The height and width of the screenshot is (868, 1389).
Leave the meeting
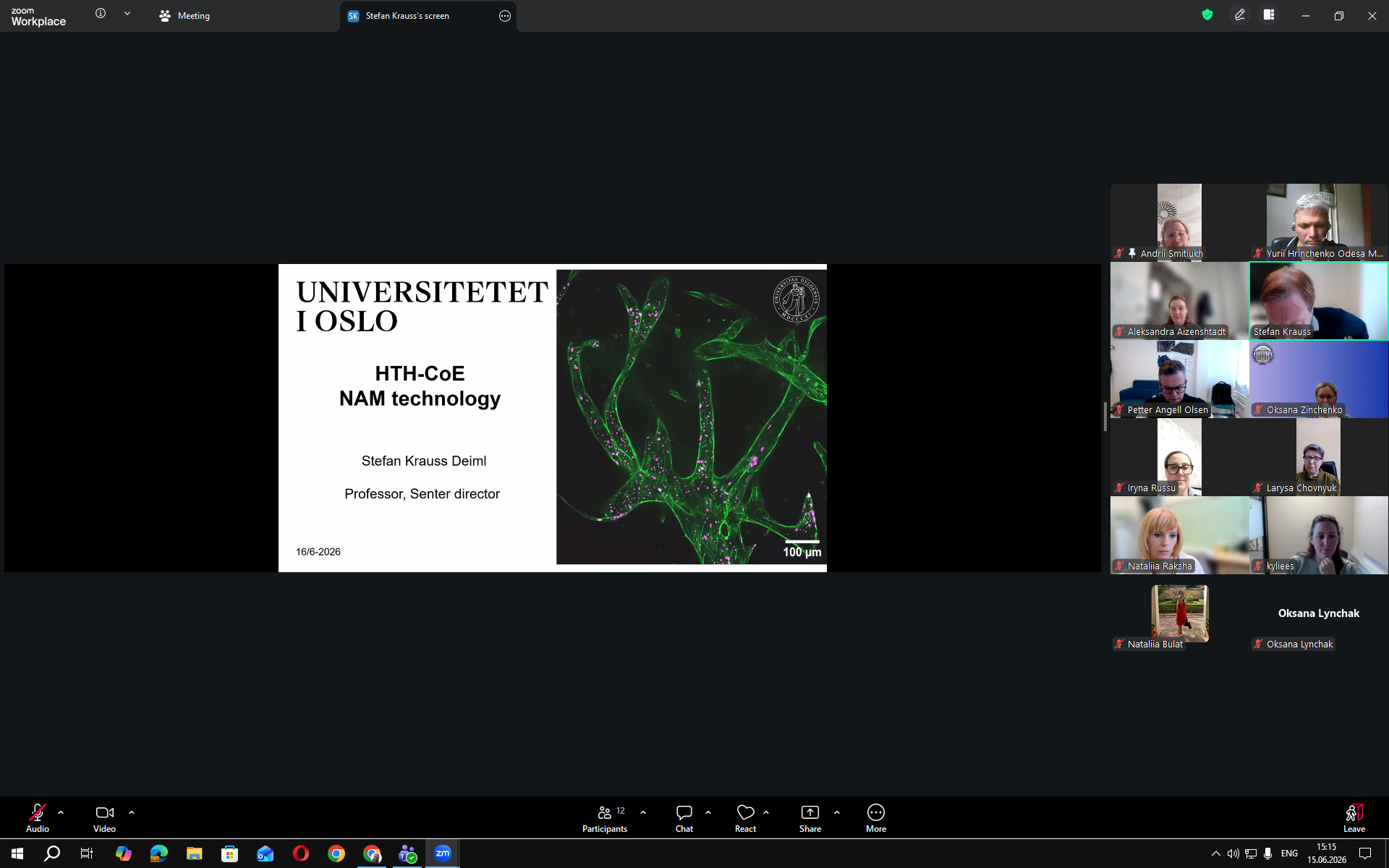pyautogui.click(x=1354, y=818)
